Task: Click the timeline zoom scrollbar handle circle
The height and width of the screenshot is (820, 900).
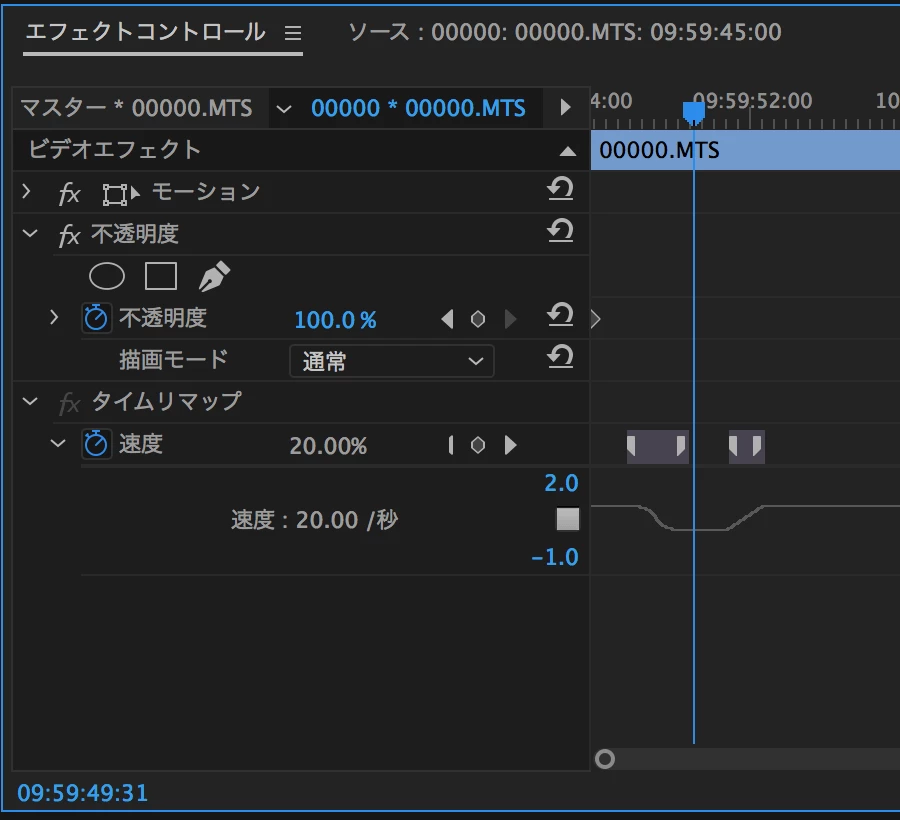Action: (x=604, y=759)
